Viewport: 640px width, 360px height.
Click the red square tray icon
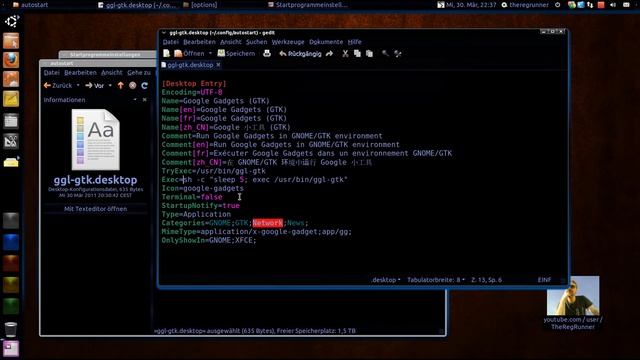601,5
